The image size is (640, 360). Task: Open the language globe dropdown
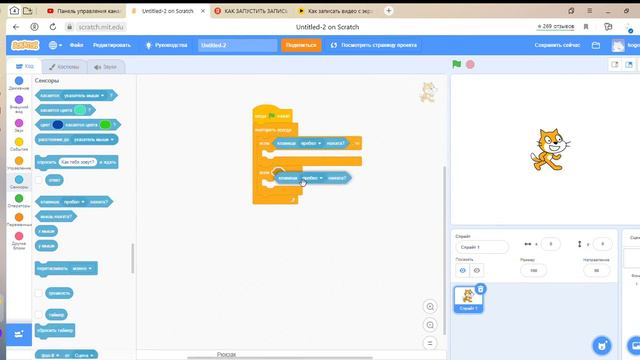[x=55, y=45]
